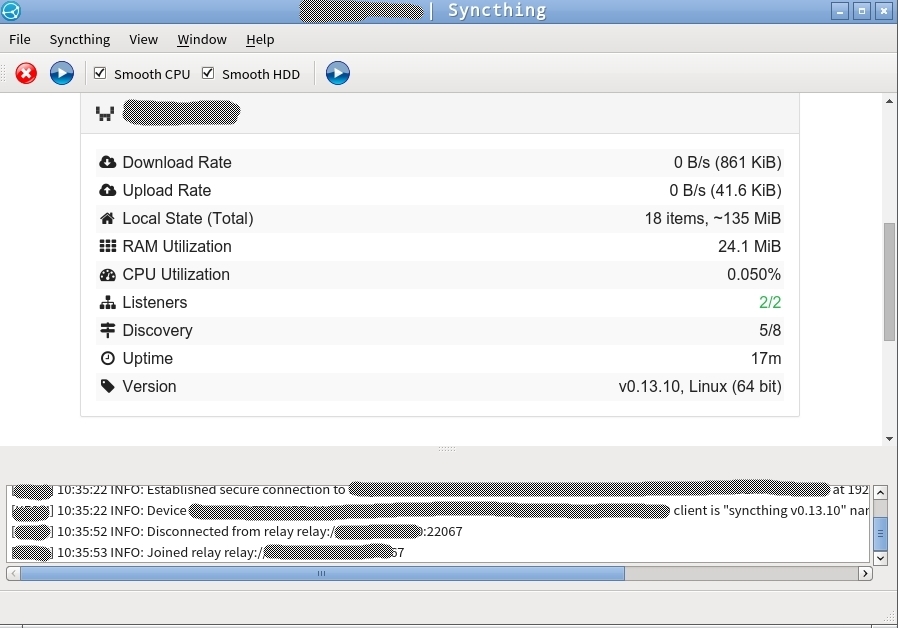The width and height of the screenshot is (898, 628).
Task: Click the CPU Utilization gauge icon
Action: point(107,274)
